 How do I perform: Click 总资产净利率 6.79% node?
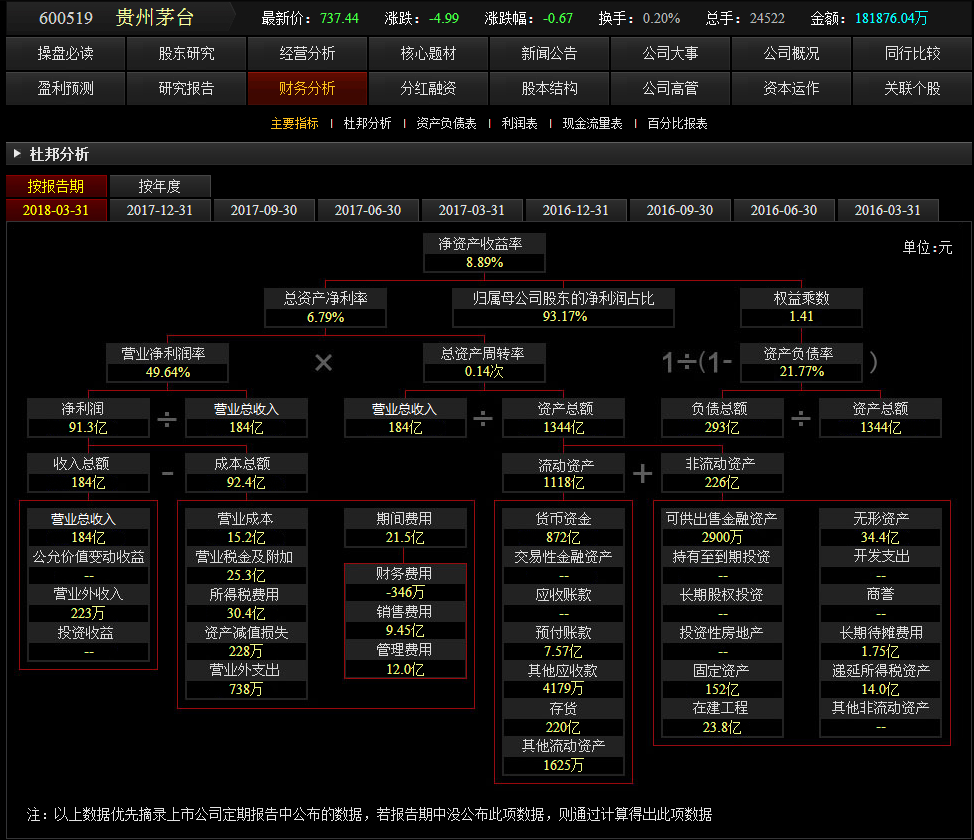325,308
